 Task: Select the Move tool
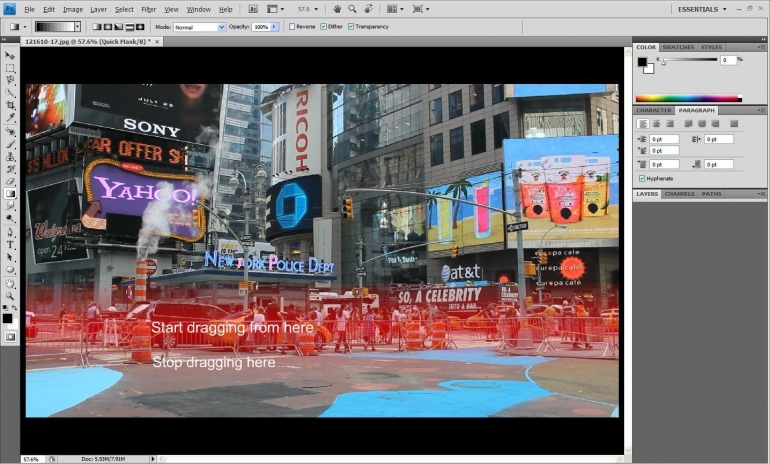pyautogui.click(x=10, y=55)
